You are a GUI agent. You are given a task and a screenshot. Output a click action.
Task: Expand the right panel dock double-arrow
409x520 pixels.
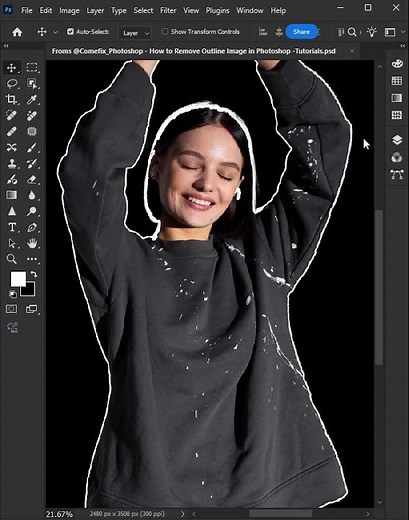402,46
